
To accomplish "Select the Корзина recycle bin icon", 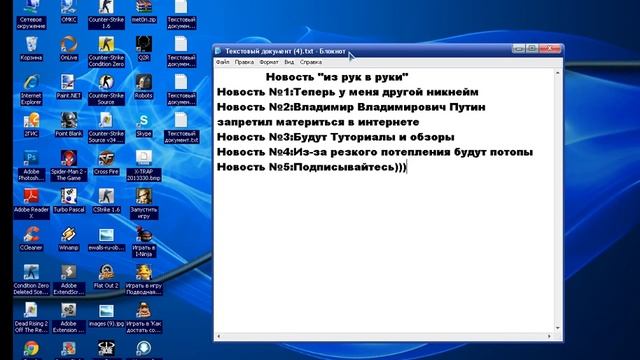I will [31, 49].
